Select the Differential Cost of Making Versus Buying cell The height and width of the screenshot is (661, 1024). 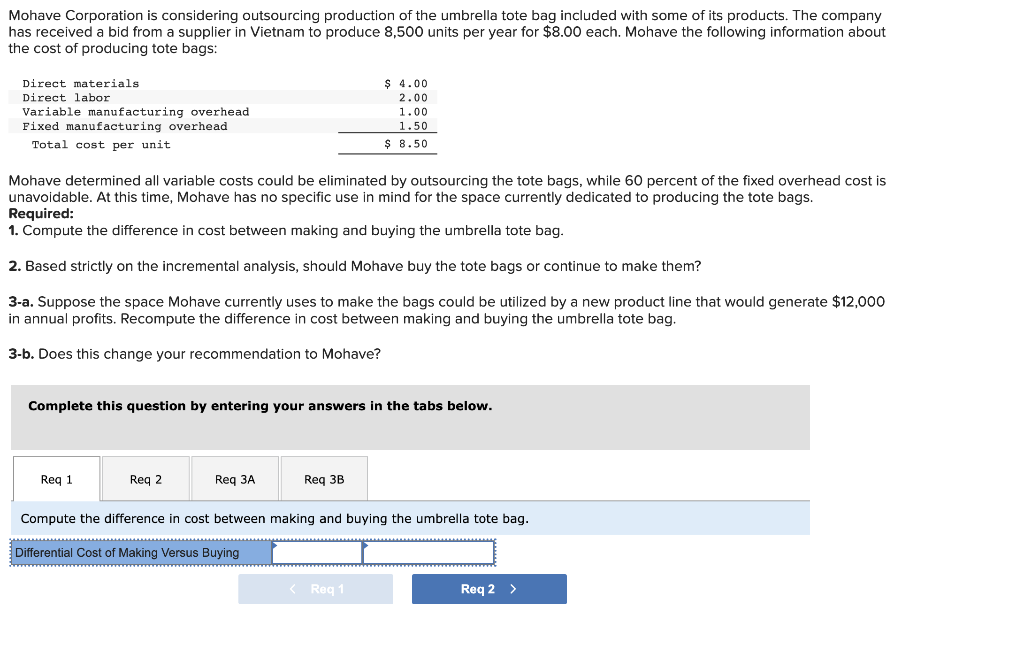coord(138,552)
